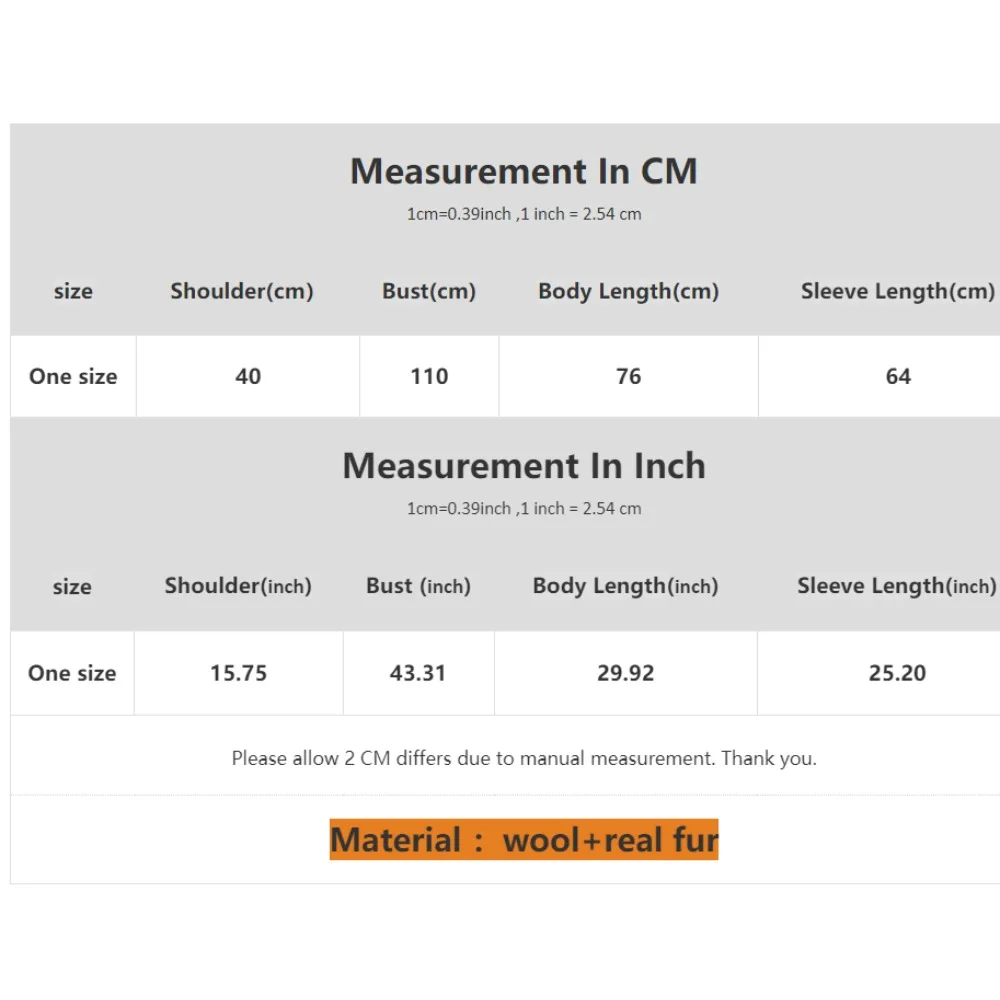1000x1000 pixels.
Task: Click the Bust (inch) column header
Action: point(418,587)
